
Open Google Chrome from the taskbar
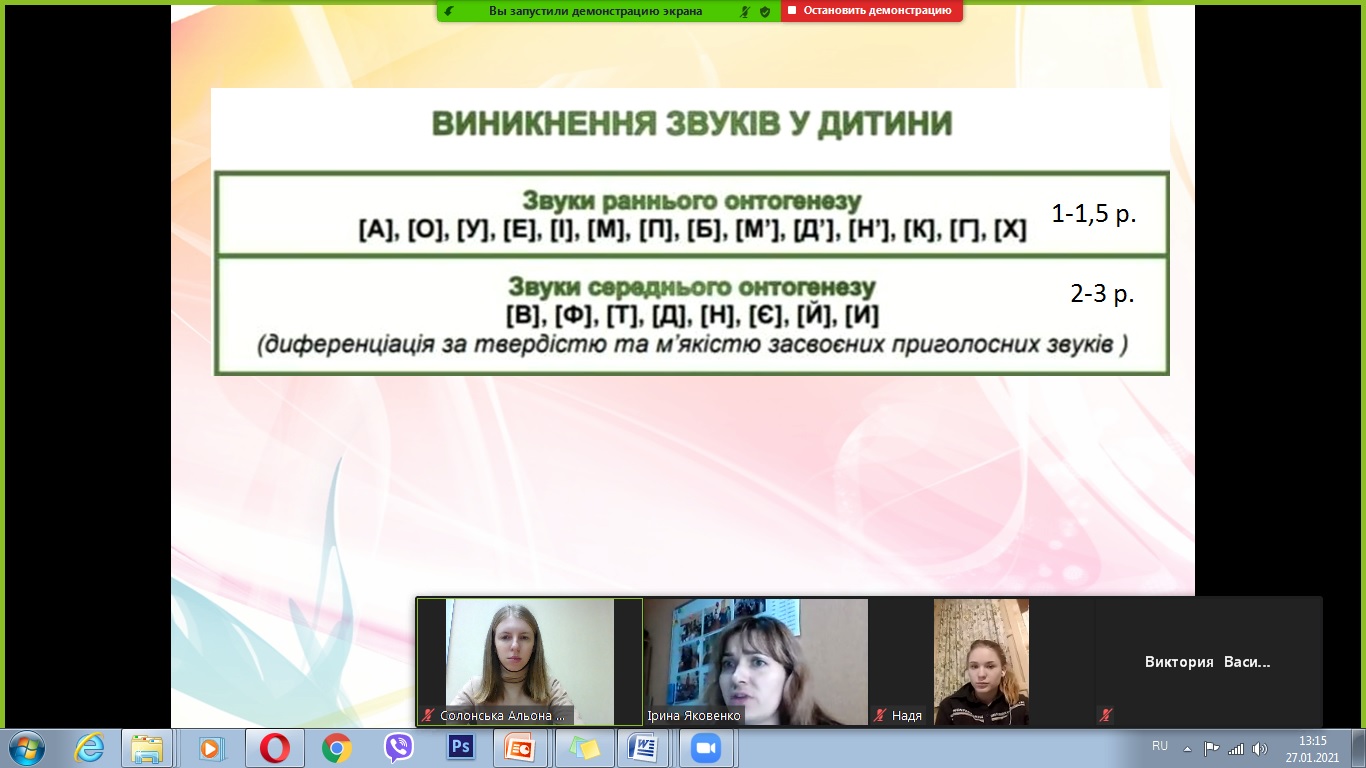click(336, 748)
